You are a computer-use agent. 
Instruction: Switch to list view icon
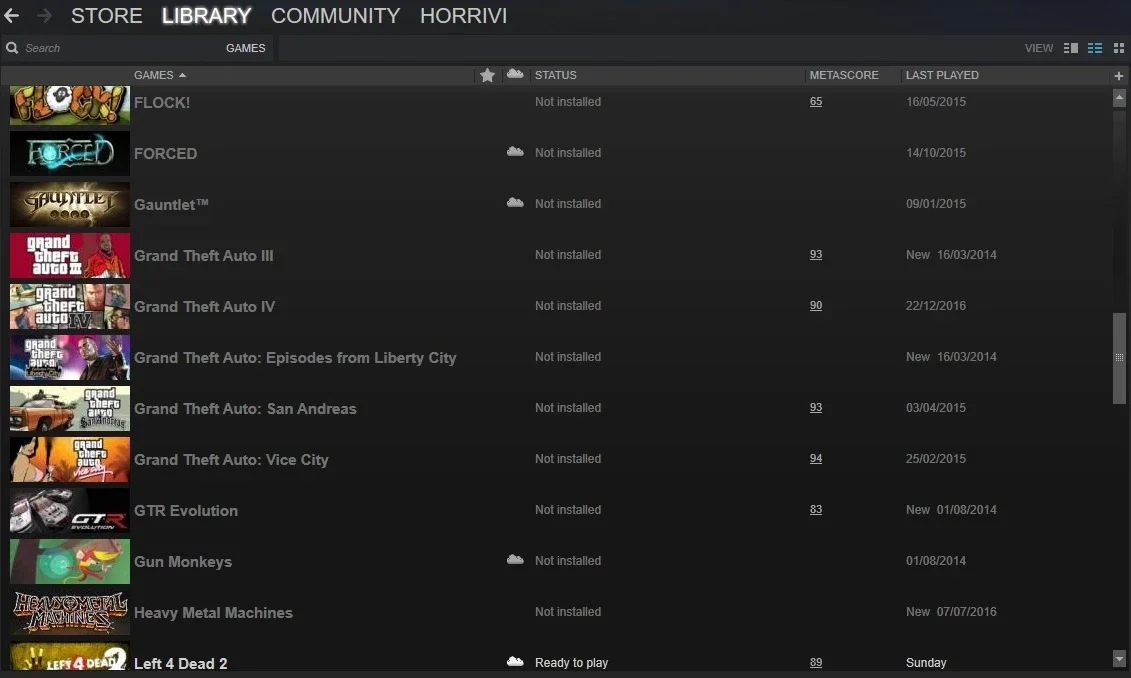pos(1095,48)
